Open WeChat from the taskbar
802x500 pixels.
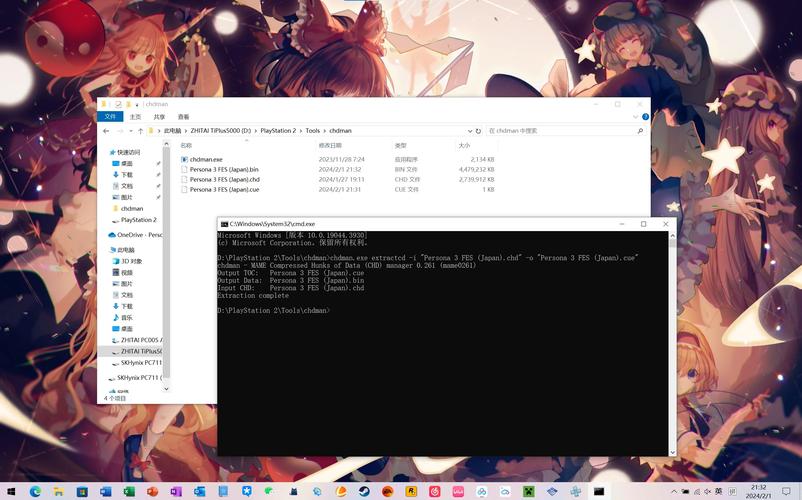(x=270, y=491)
